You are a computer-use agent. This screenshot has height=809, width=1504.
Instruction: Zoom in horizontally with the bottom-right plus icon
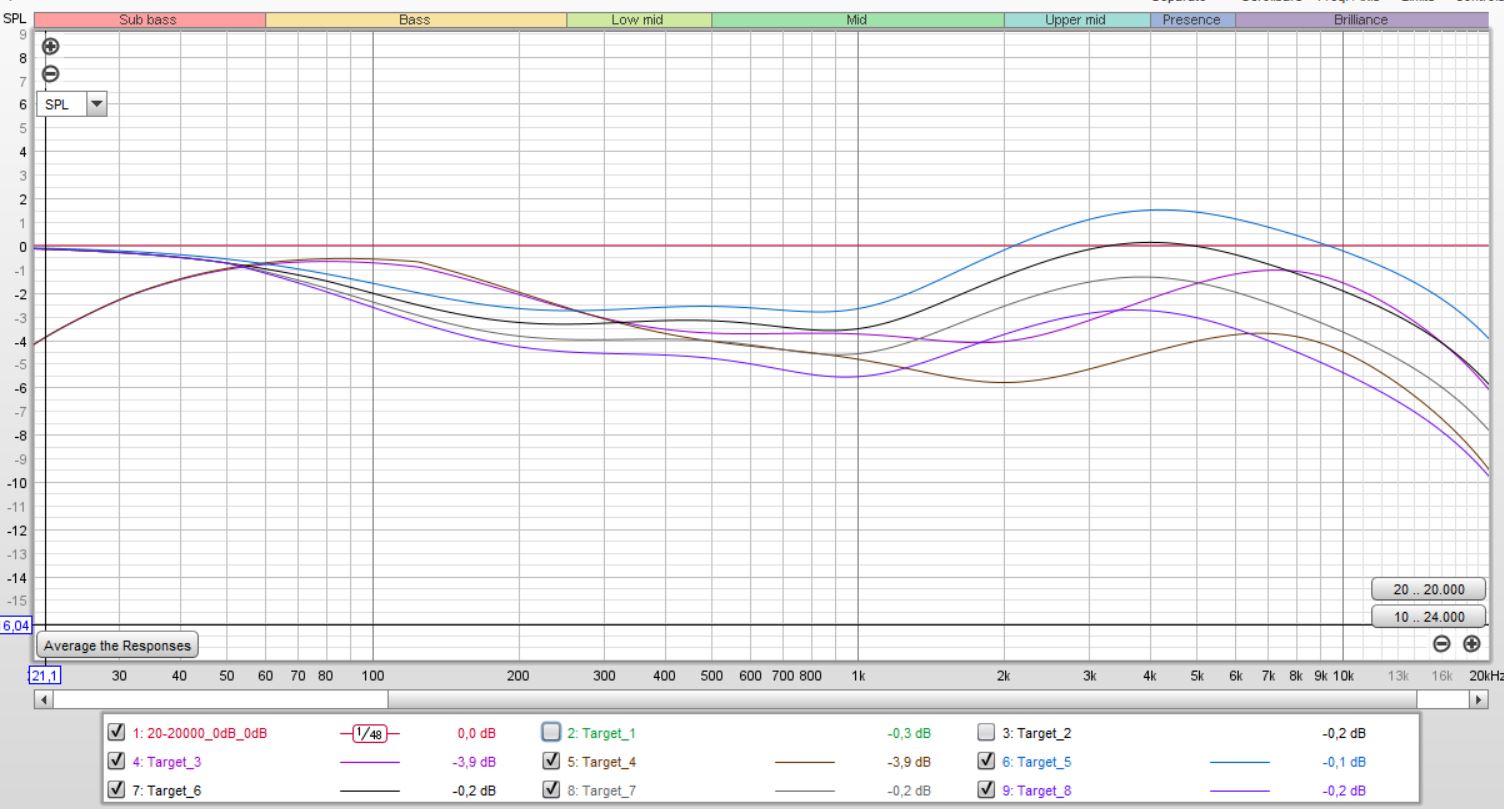pos(1471,644)
